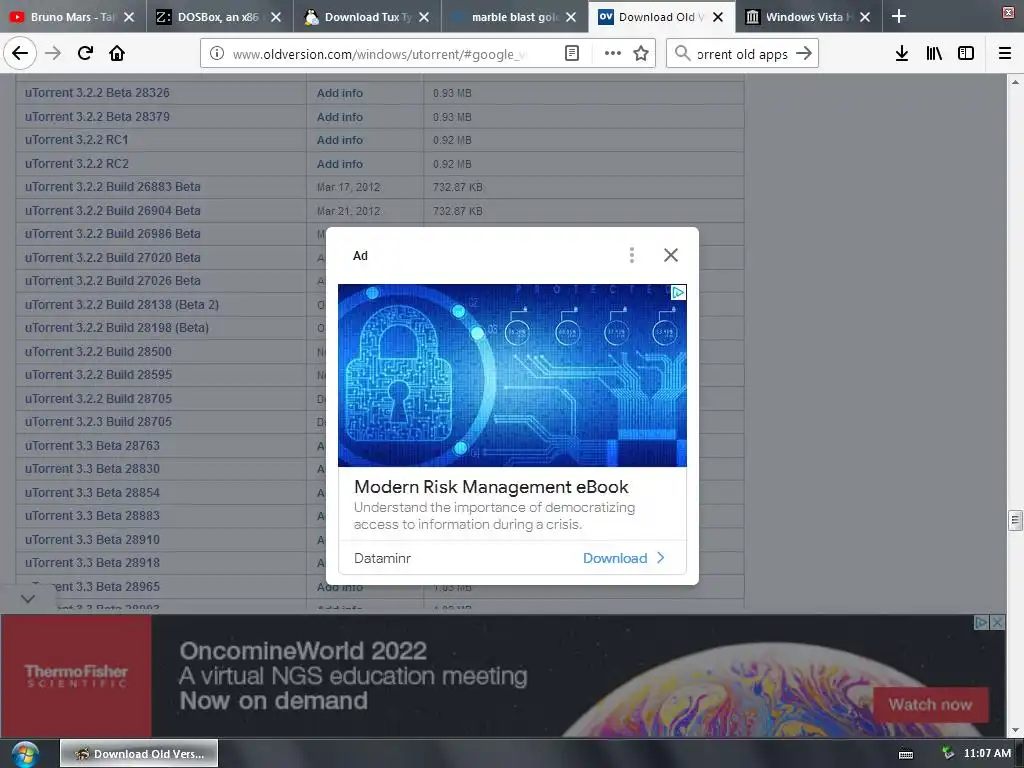The image size is (1024, 768).
Task: Open uTorrent 3.2.2 RC1 link
Action: [x=77, y=140]
